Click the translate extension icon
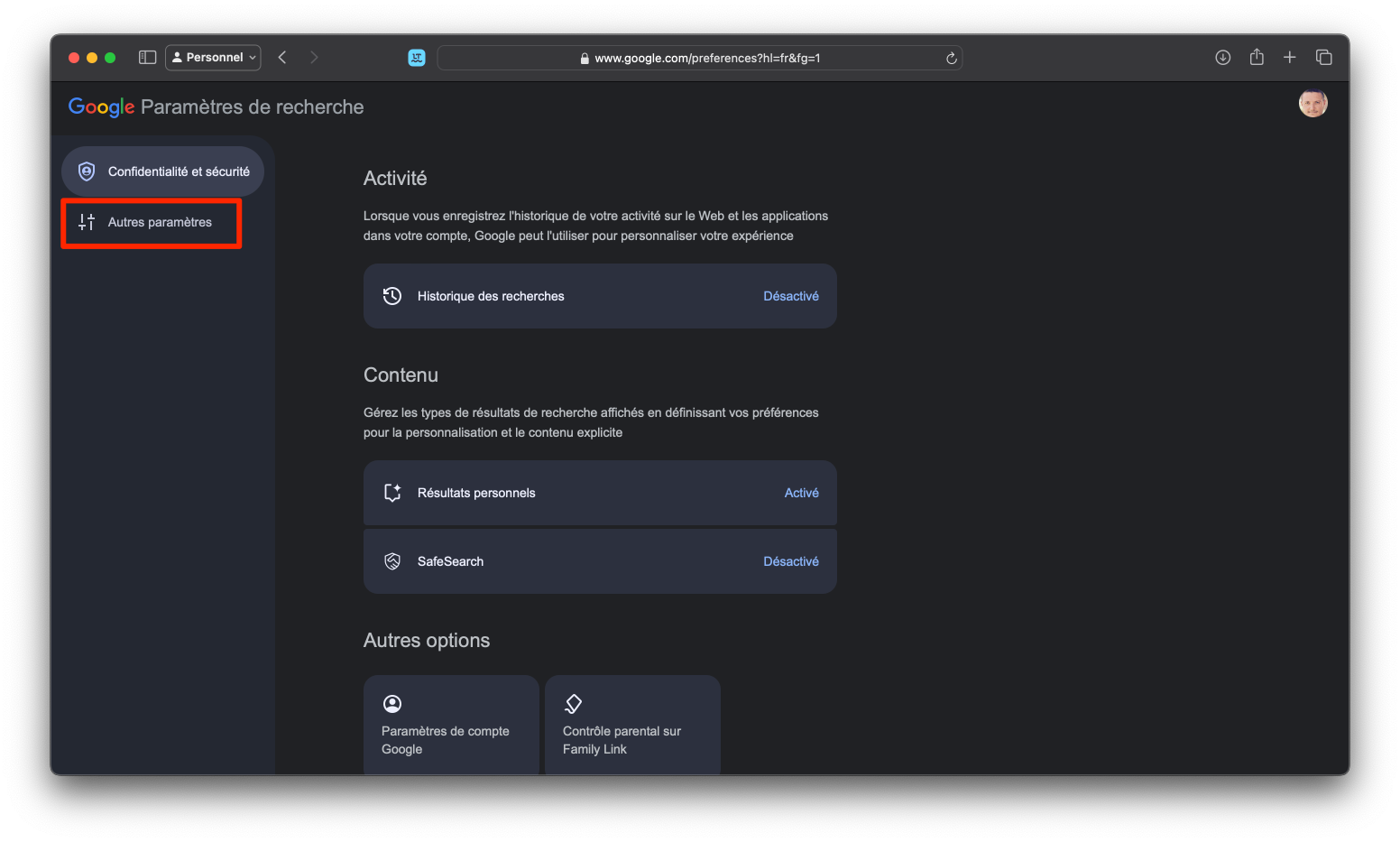 coord(417,58)
